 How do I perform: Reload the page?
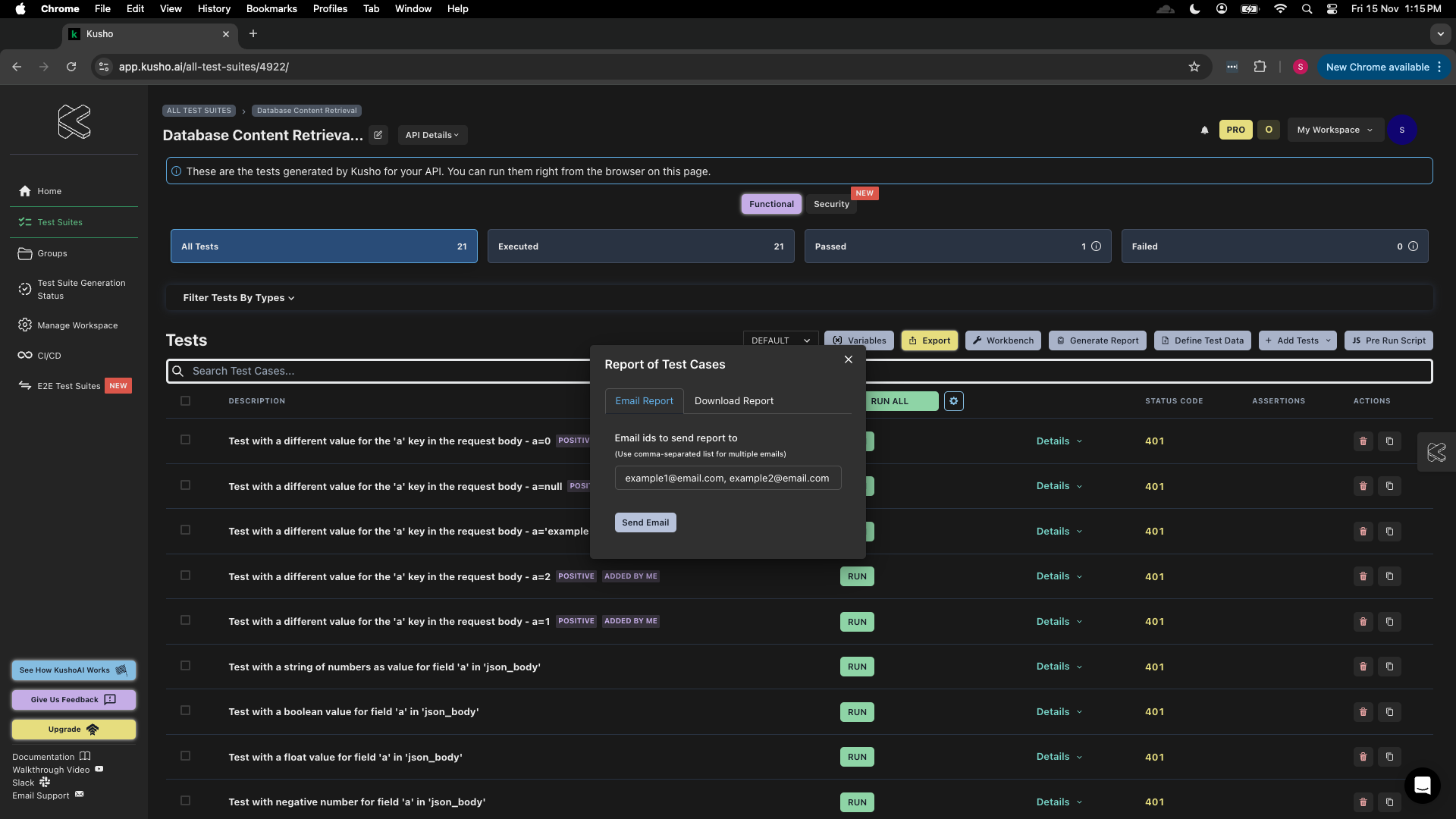[71, 67]
